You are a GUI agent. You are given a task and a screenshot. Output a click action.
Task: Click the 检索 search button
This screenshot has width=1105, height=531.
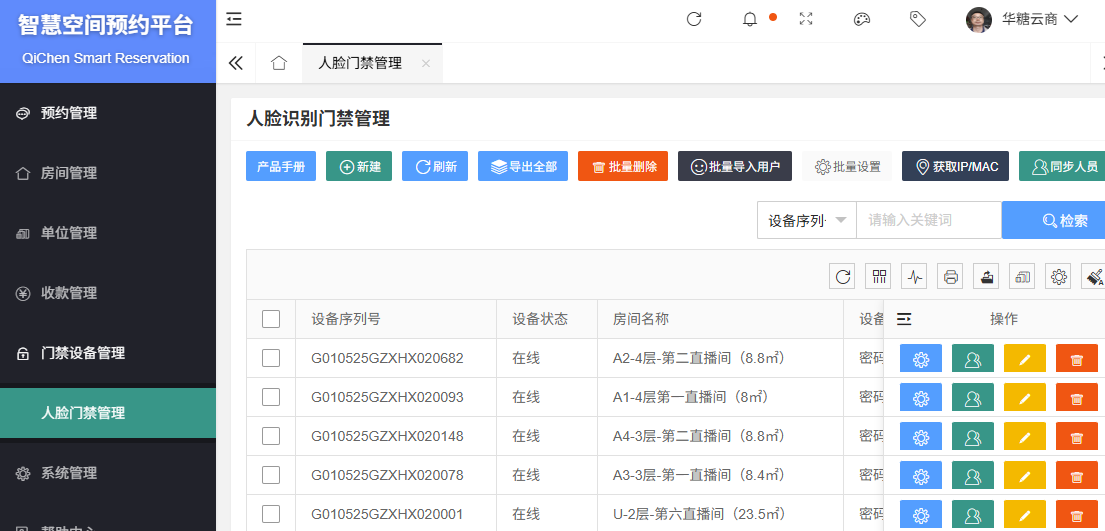pyautogui.click(x=1054, y=220)
